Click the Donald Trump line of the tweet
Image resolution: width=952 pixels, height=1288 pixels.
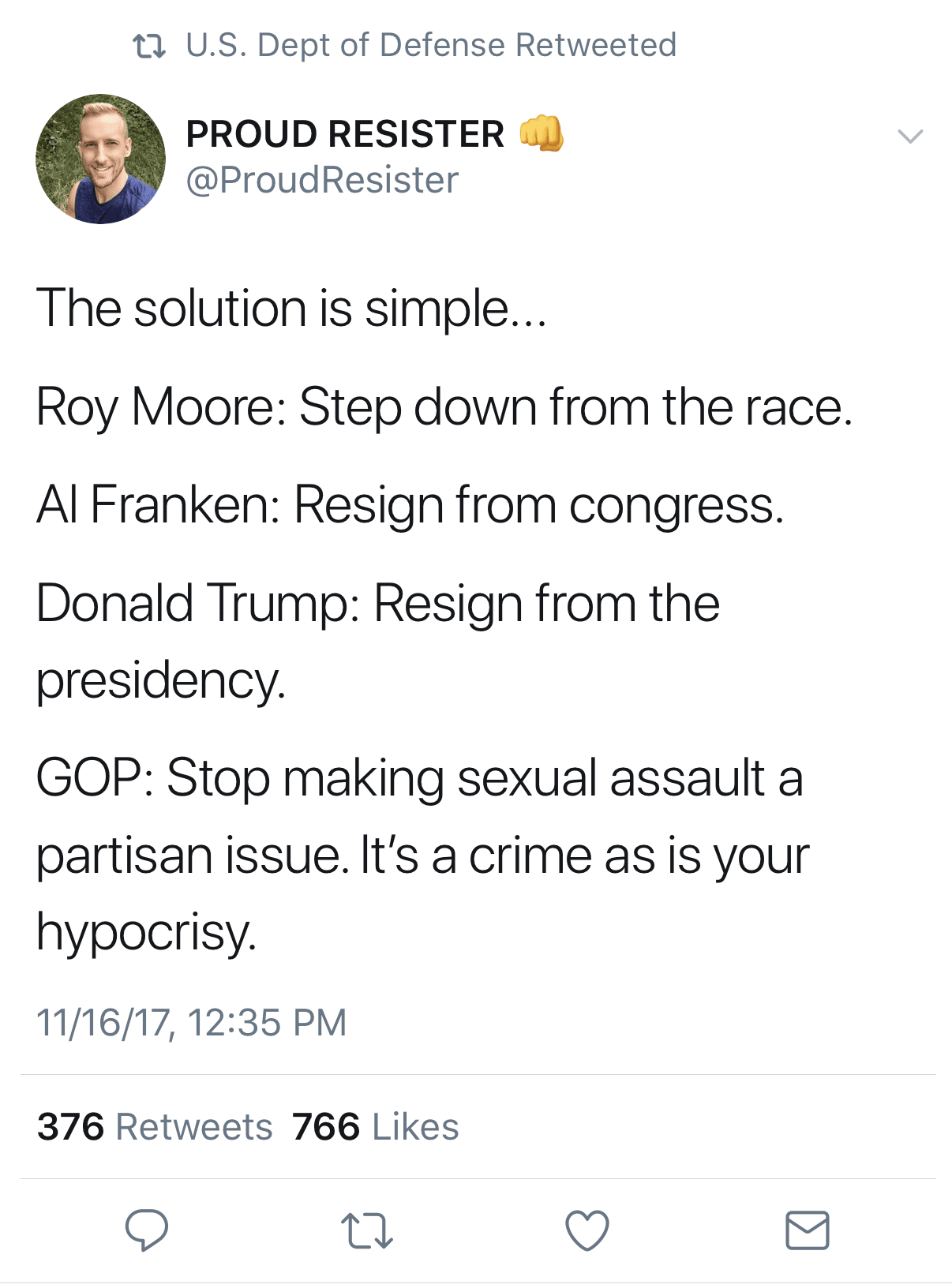[378, 604]
